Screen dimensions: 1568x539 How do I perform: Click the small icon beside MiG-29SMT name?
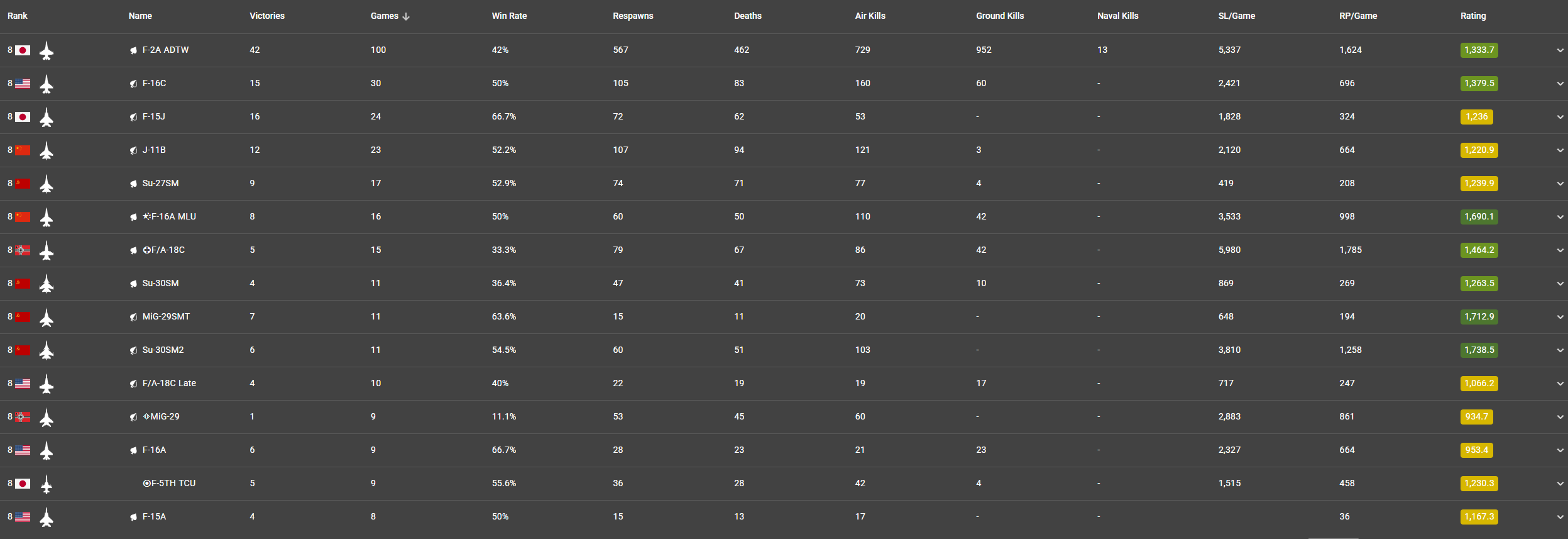coord(133,317)
